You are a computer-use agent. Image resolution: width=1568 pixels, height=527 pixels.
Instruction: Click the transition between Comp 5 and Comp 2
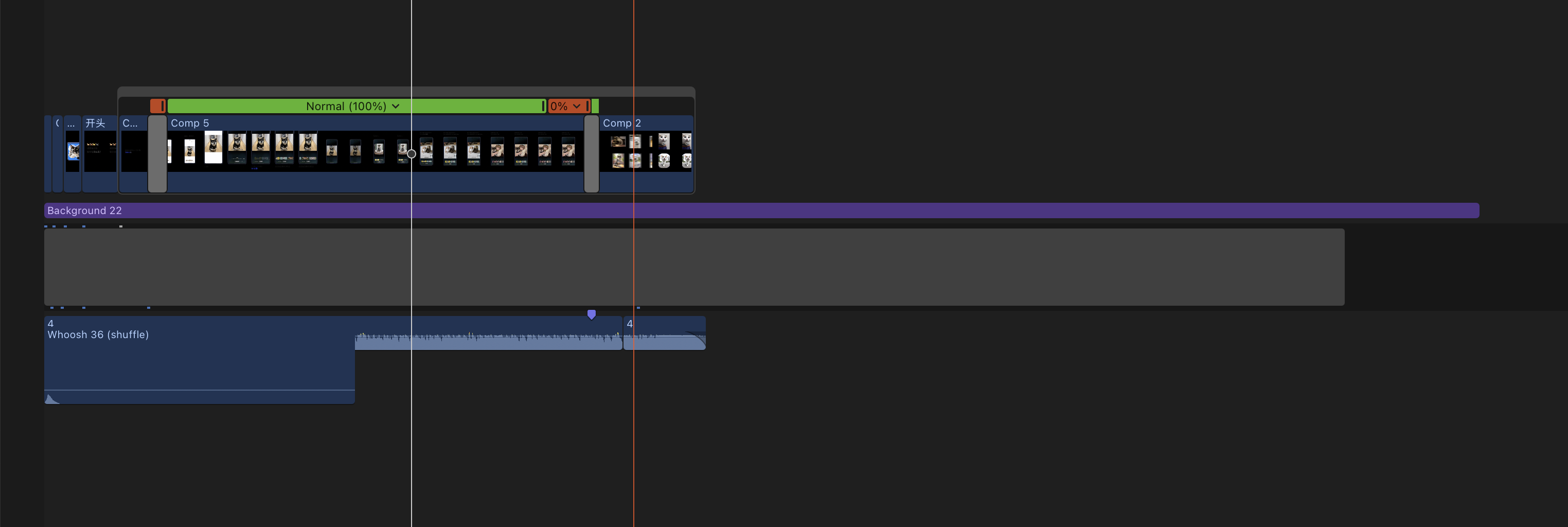592,153
